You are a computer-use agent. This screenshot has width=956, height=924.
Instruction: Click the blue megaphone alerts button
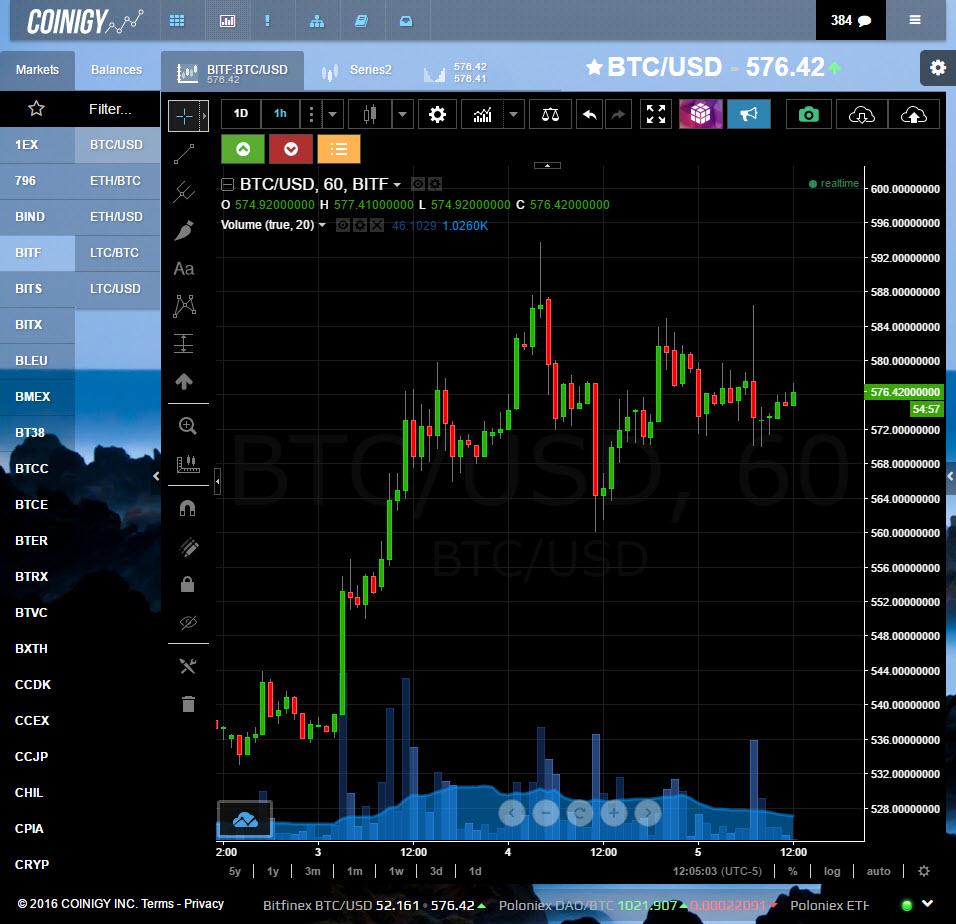pos(748,115)
